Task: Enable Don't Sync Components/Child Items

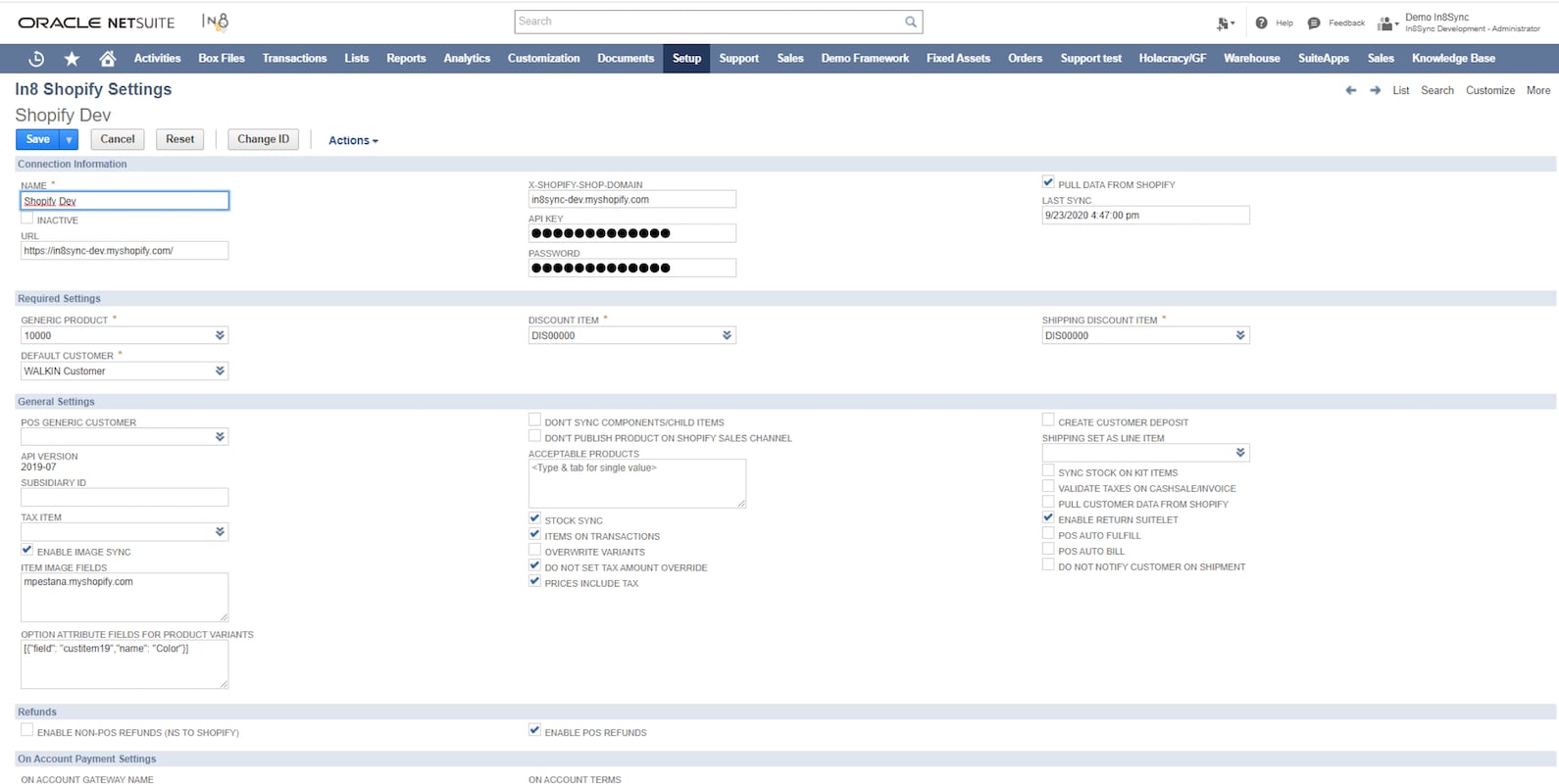Action: tap(534, 420)
